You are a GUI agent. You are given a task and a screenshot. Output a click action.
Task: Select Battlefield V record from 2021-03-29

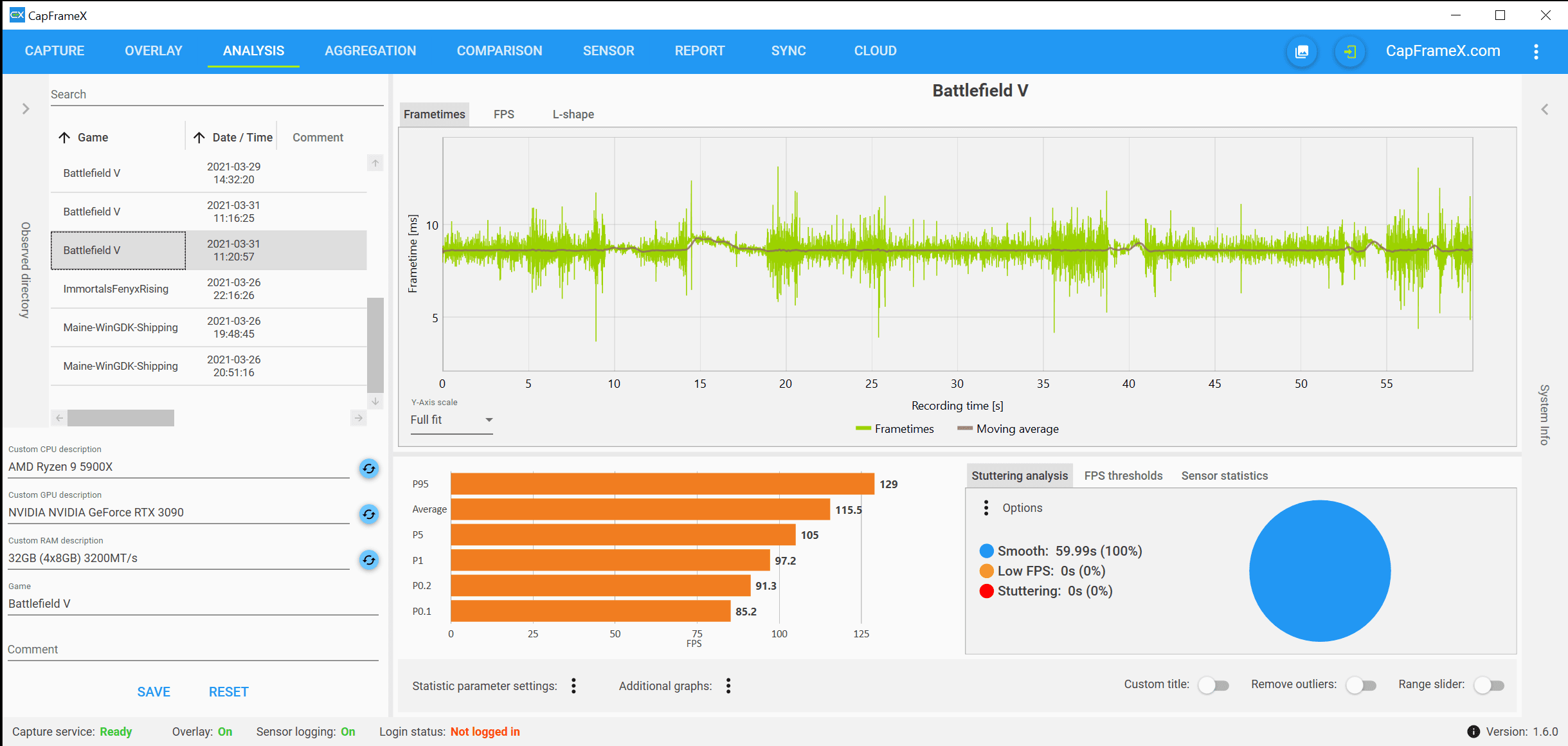click(209, 173)
